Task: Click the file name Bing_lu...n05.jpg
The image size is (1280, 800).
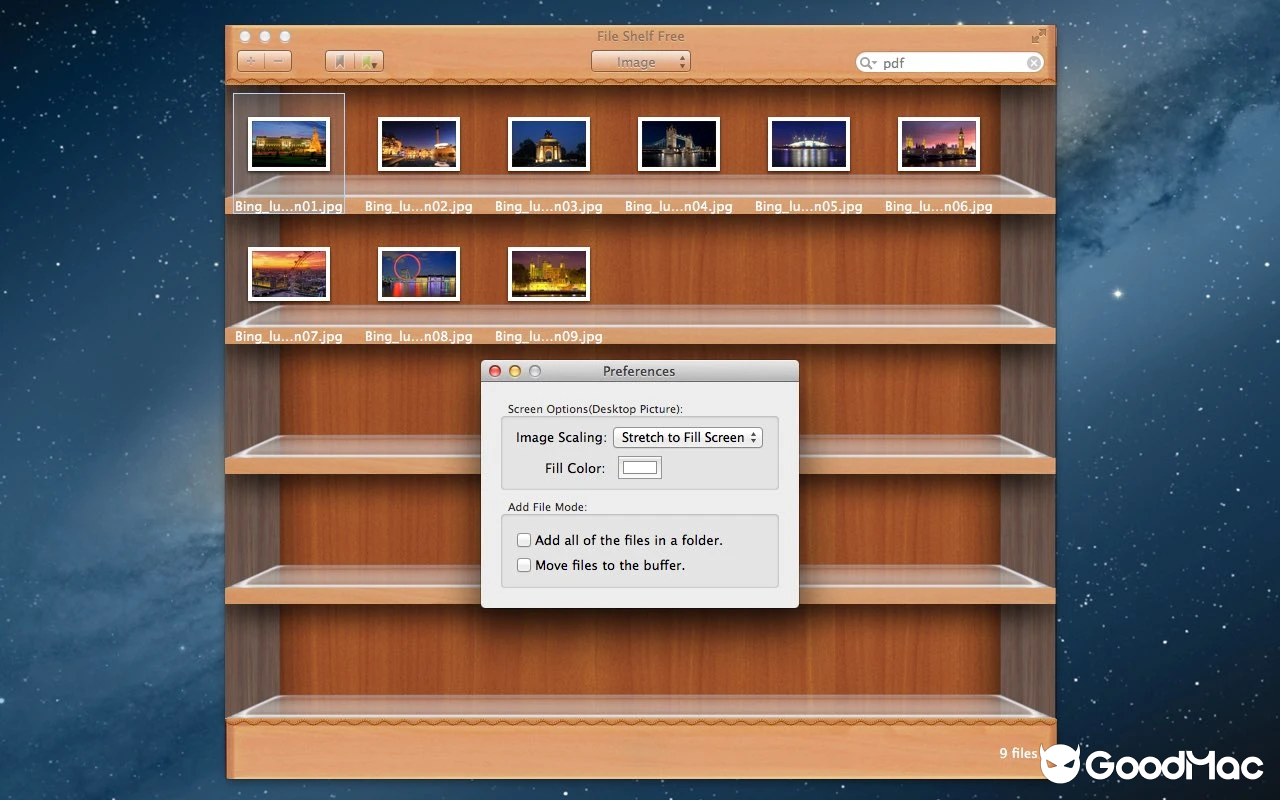Action: [x=809, y=207]
